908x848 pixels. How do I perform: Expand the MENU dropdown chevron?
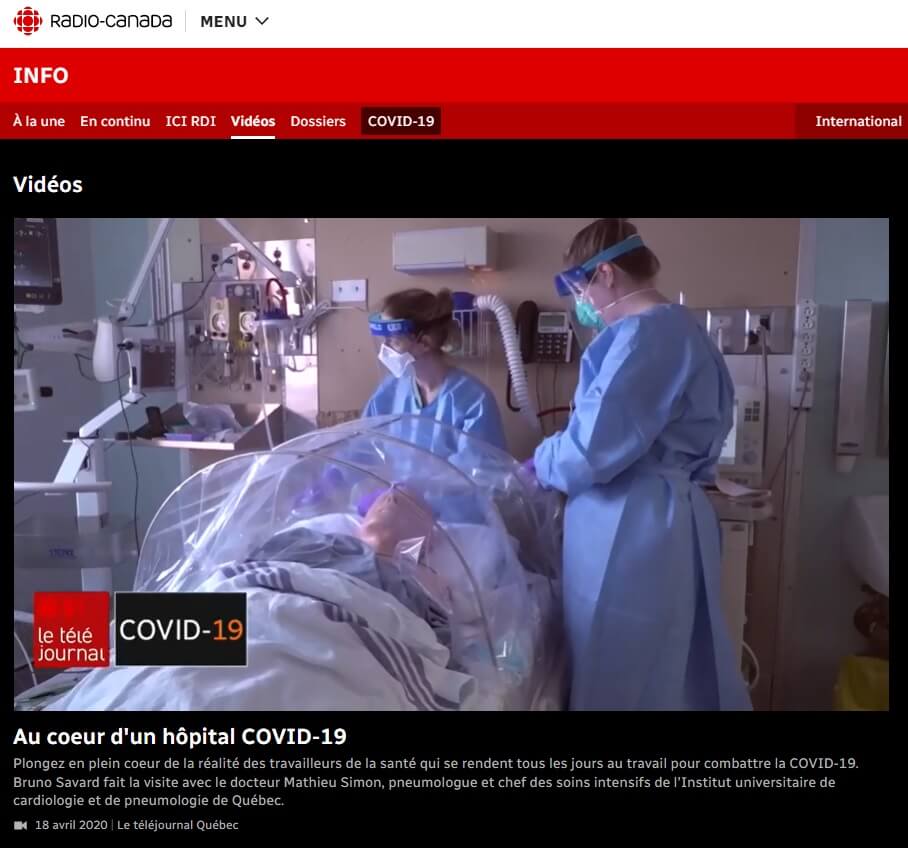262,21
